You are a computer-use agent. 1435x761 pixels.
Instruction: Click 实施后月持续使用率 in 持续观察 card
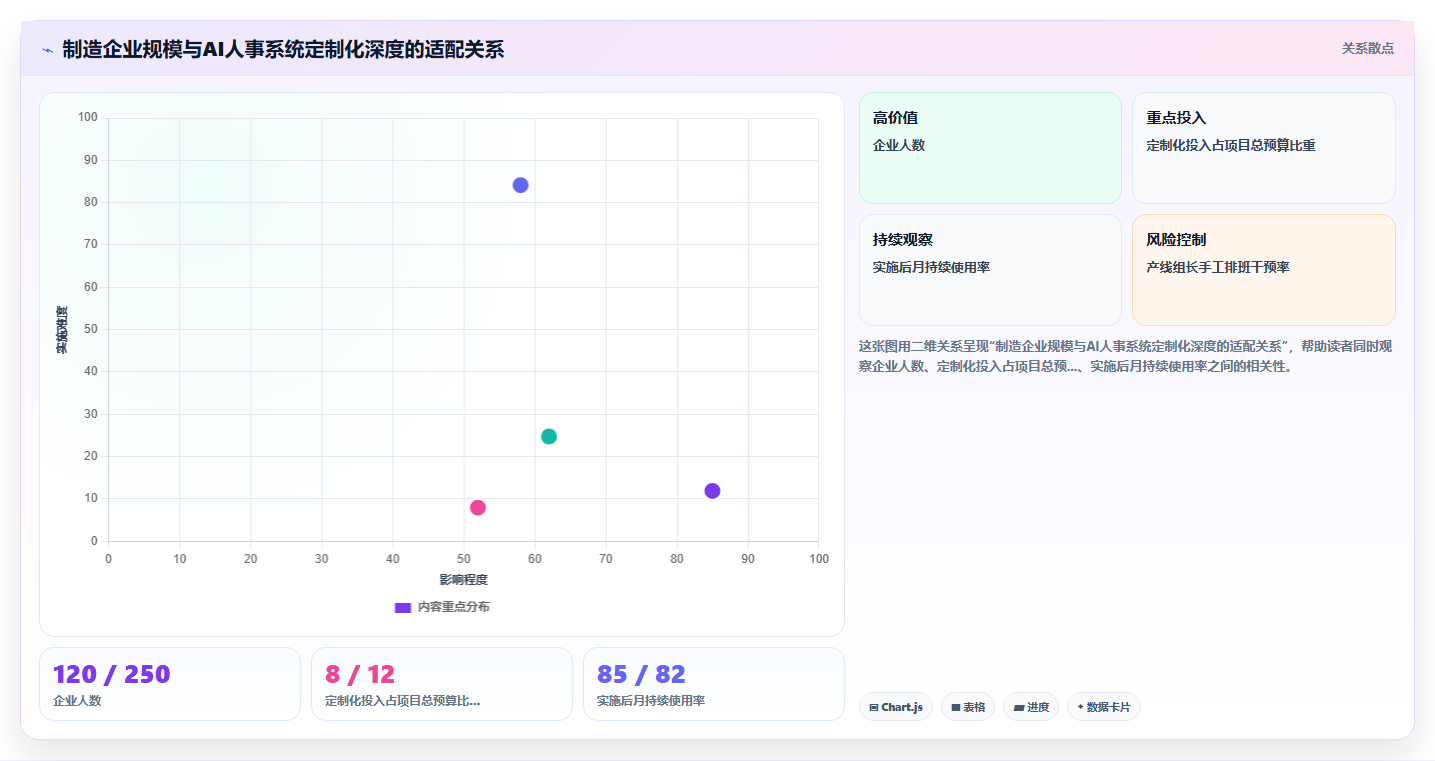[x=931, y=267]
